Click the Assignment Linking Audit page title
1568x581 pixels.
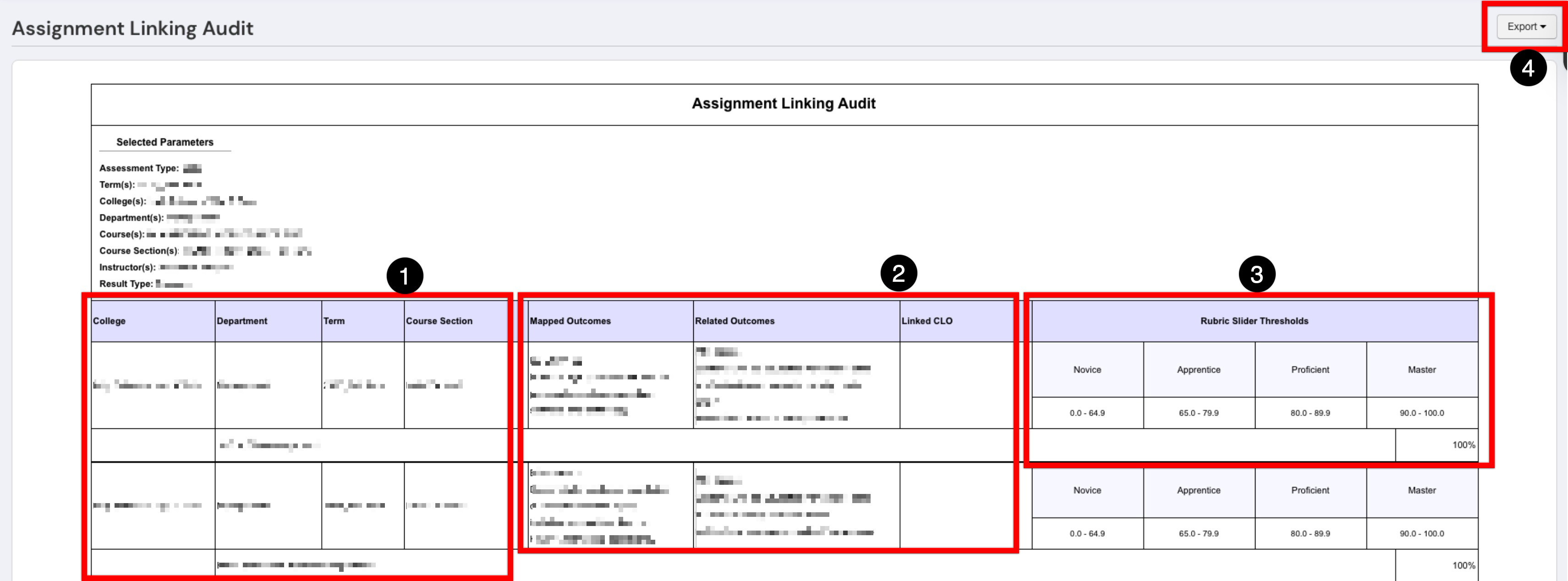pyautogui.click(x=133, y=28)
